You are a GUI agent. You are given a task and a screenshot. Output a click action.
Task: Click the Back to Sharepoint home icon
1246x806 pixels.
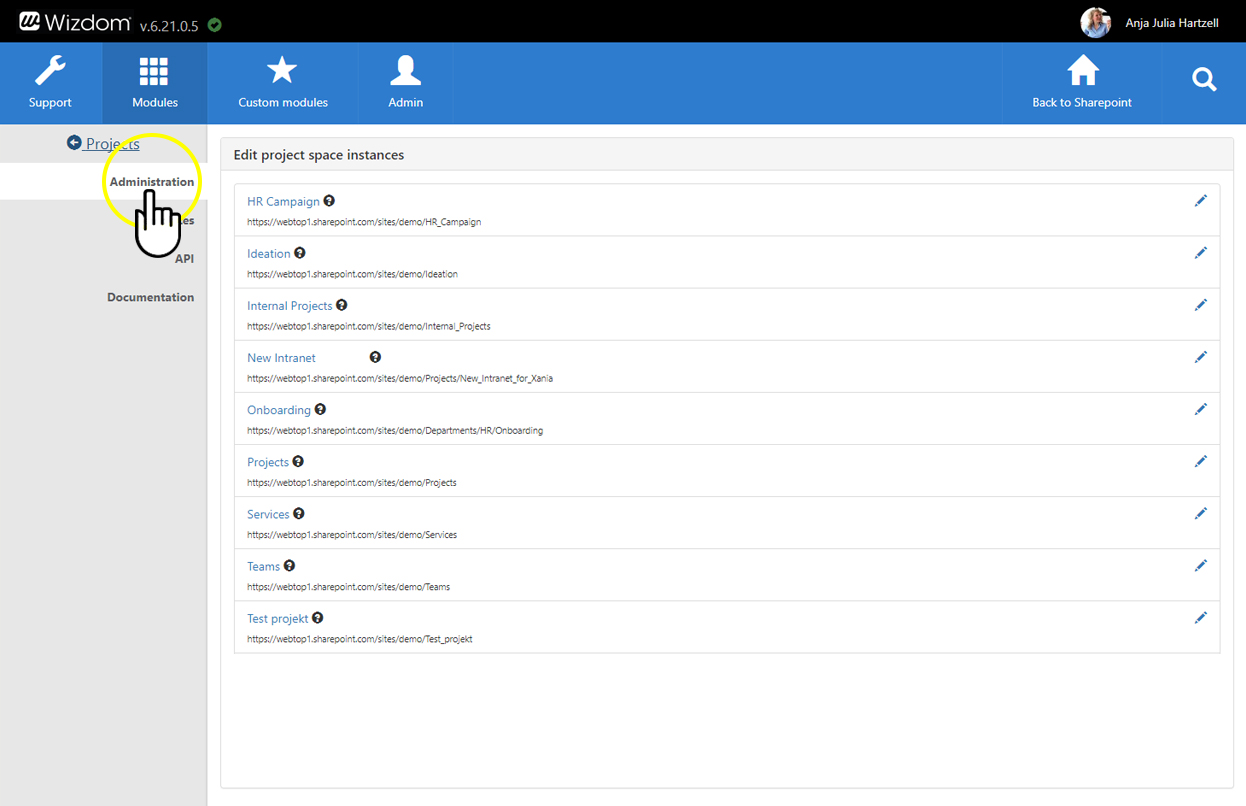(1082, 72)
